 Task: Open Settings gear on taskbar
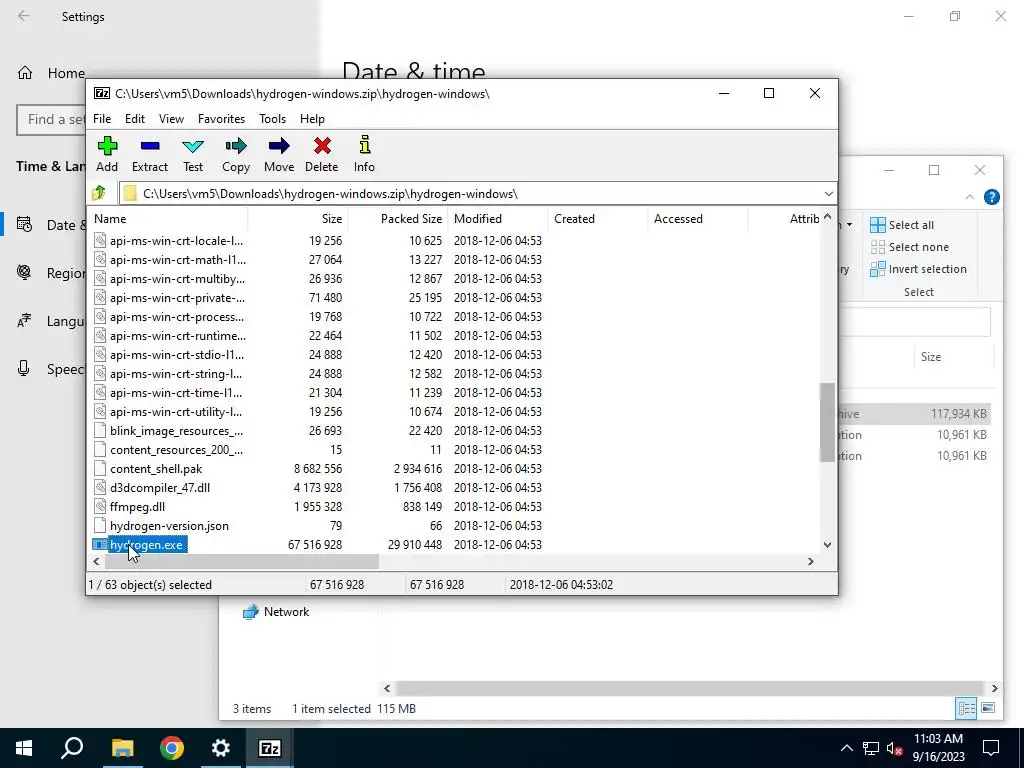click(x=221, y=748)
